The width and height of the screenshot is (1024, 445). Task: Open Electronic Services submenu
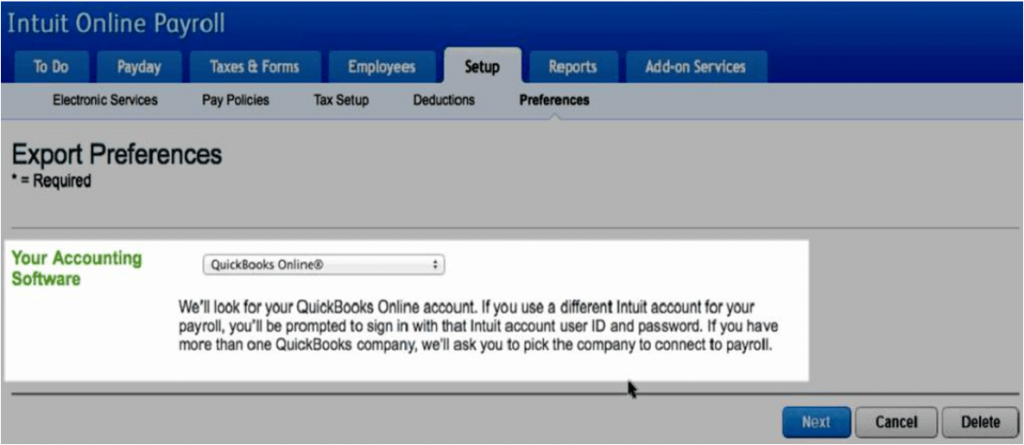tap(105, 101)
